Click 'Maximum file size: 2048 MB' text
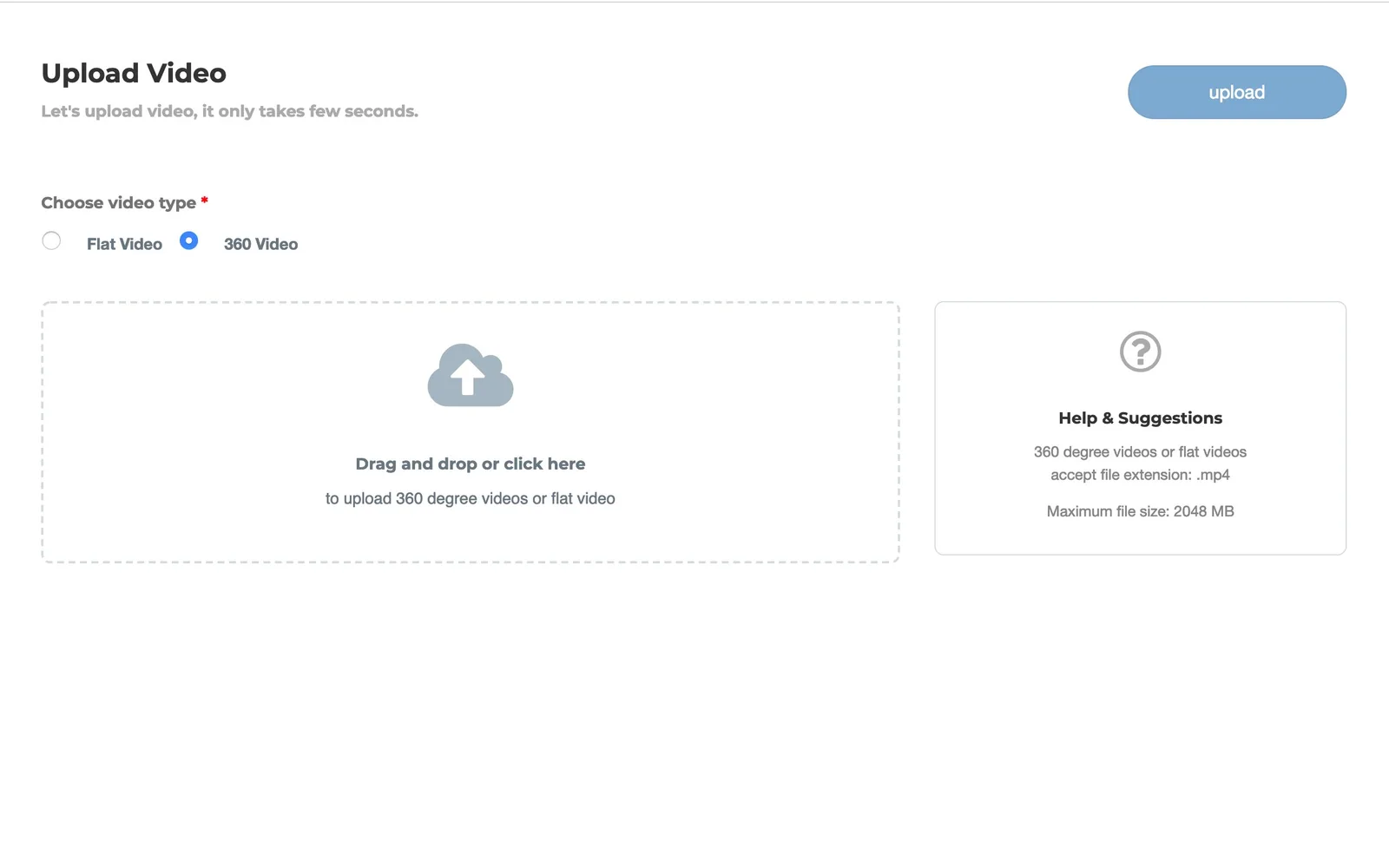1389x868 pixels. (x=1140, y=511)
